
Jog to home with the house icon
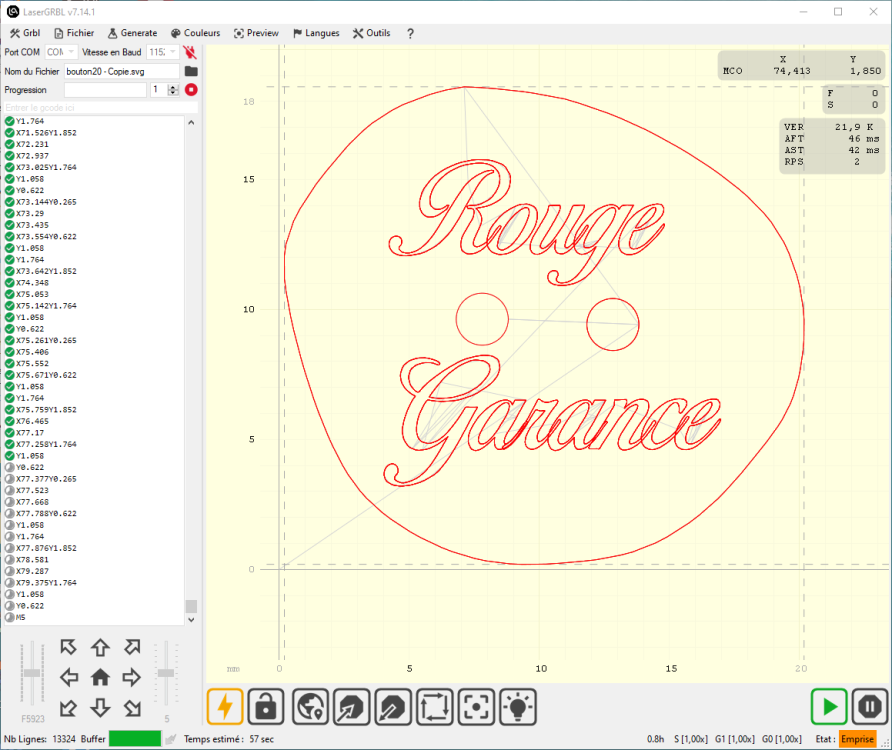click(x=100, y=677)
